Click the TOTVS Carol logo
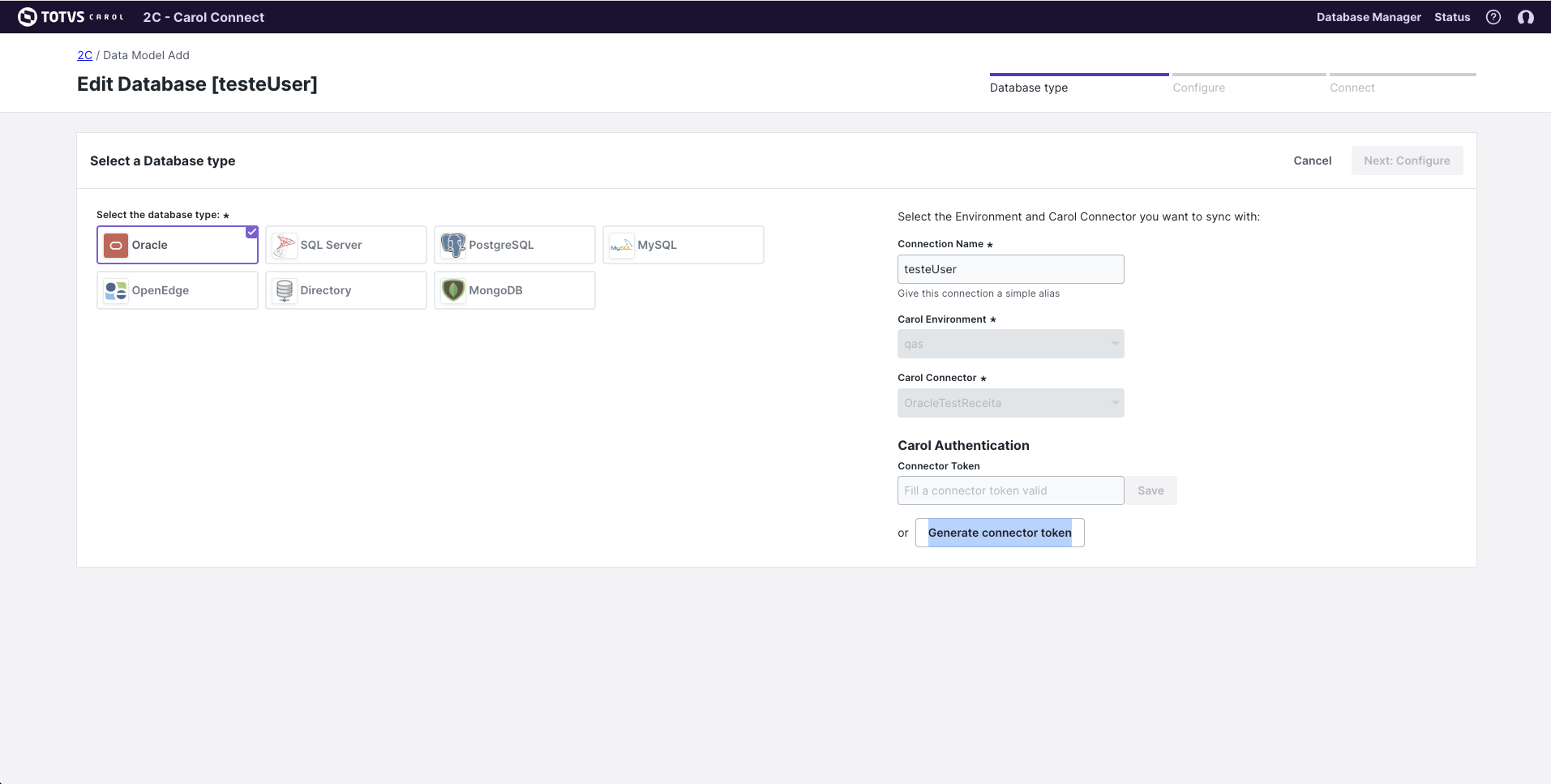This screenshot has width=1551, height=784. (x=71, y=17)
